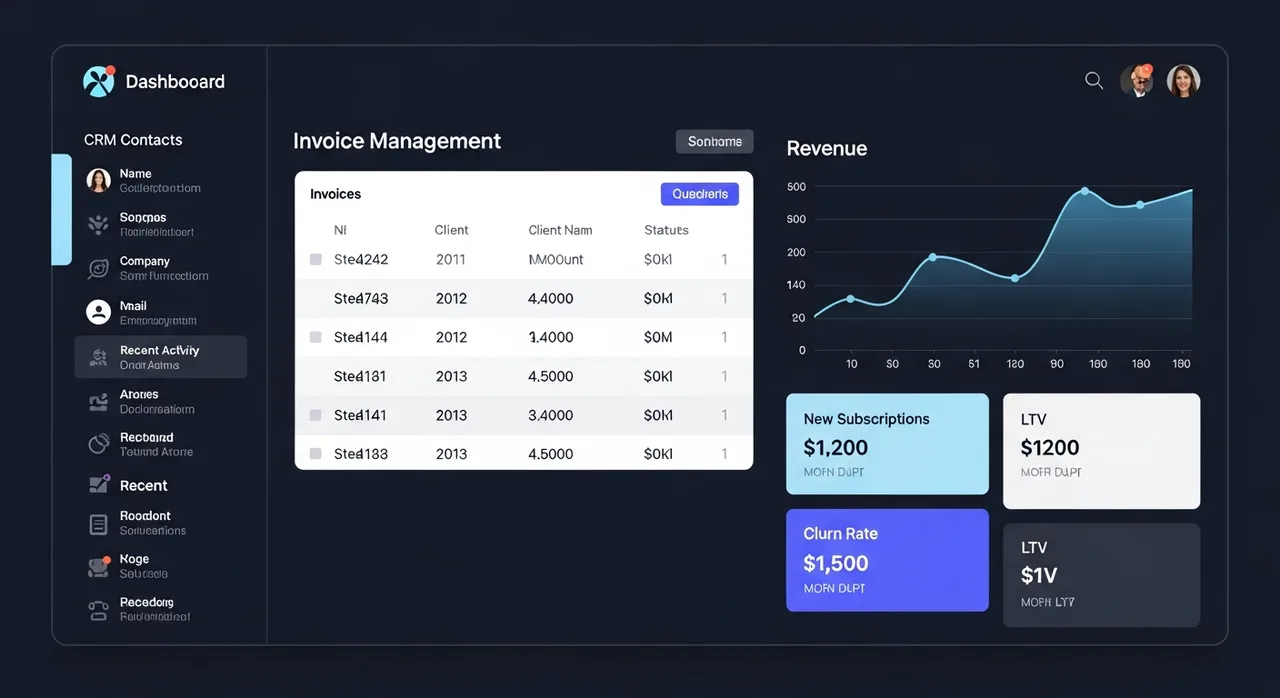The height and width of the screenshot is (698, 1280).
Task: Tick checkbox for invoice Ste4242
Action: [315, 259]
